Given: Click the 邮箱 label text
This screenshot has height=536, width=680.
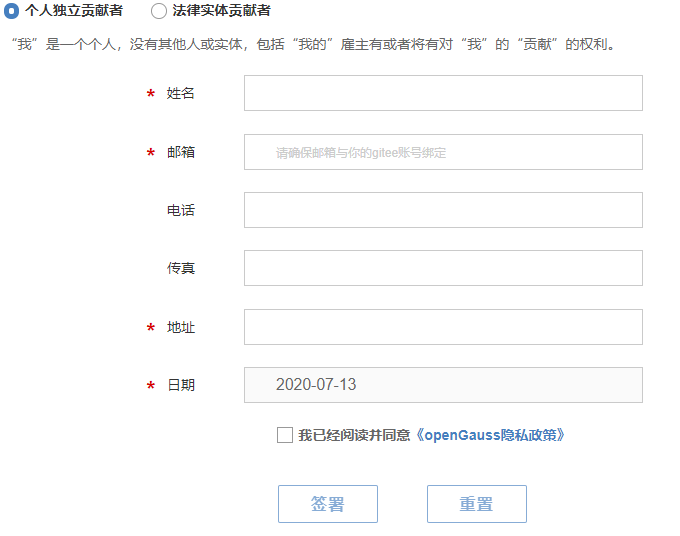Looking at the screenshot, I should [x=180, y=152].
